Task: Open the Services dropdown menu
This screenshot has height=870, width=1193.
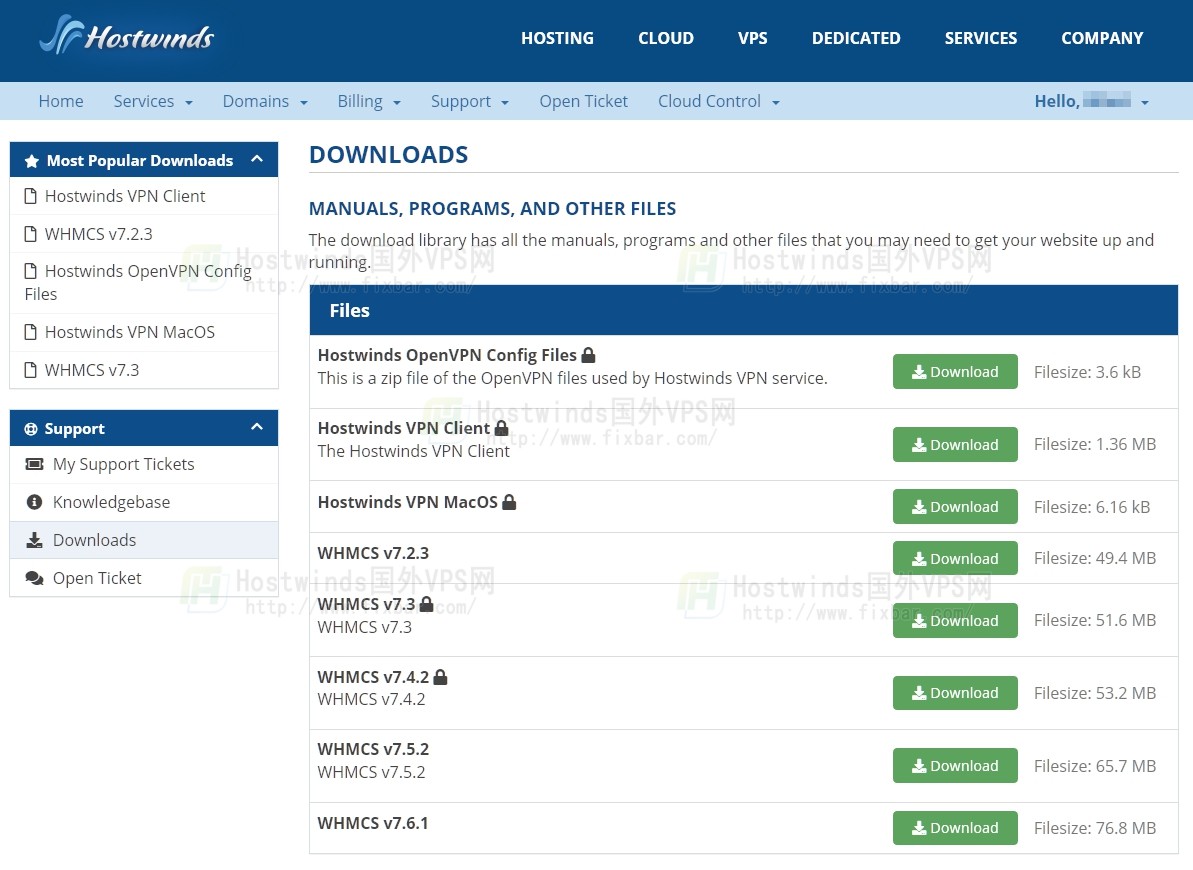Action: [153, 101]
